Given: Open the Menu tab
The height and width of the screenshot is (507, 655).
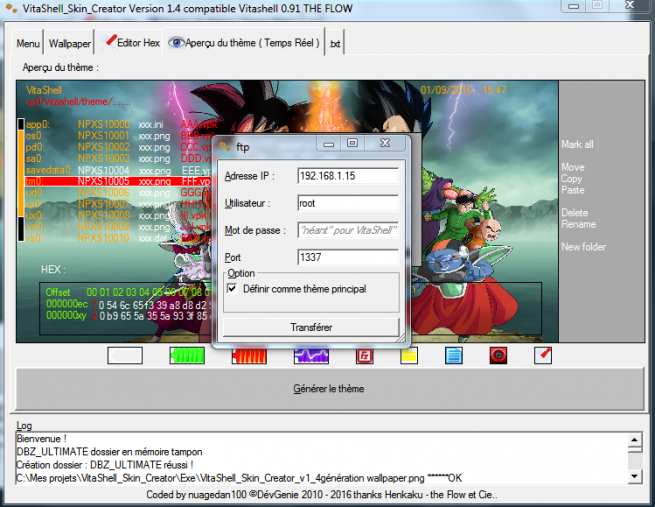Looking at the screenshot, I should pos(28,44).
